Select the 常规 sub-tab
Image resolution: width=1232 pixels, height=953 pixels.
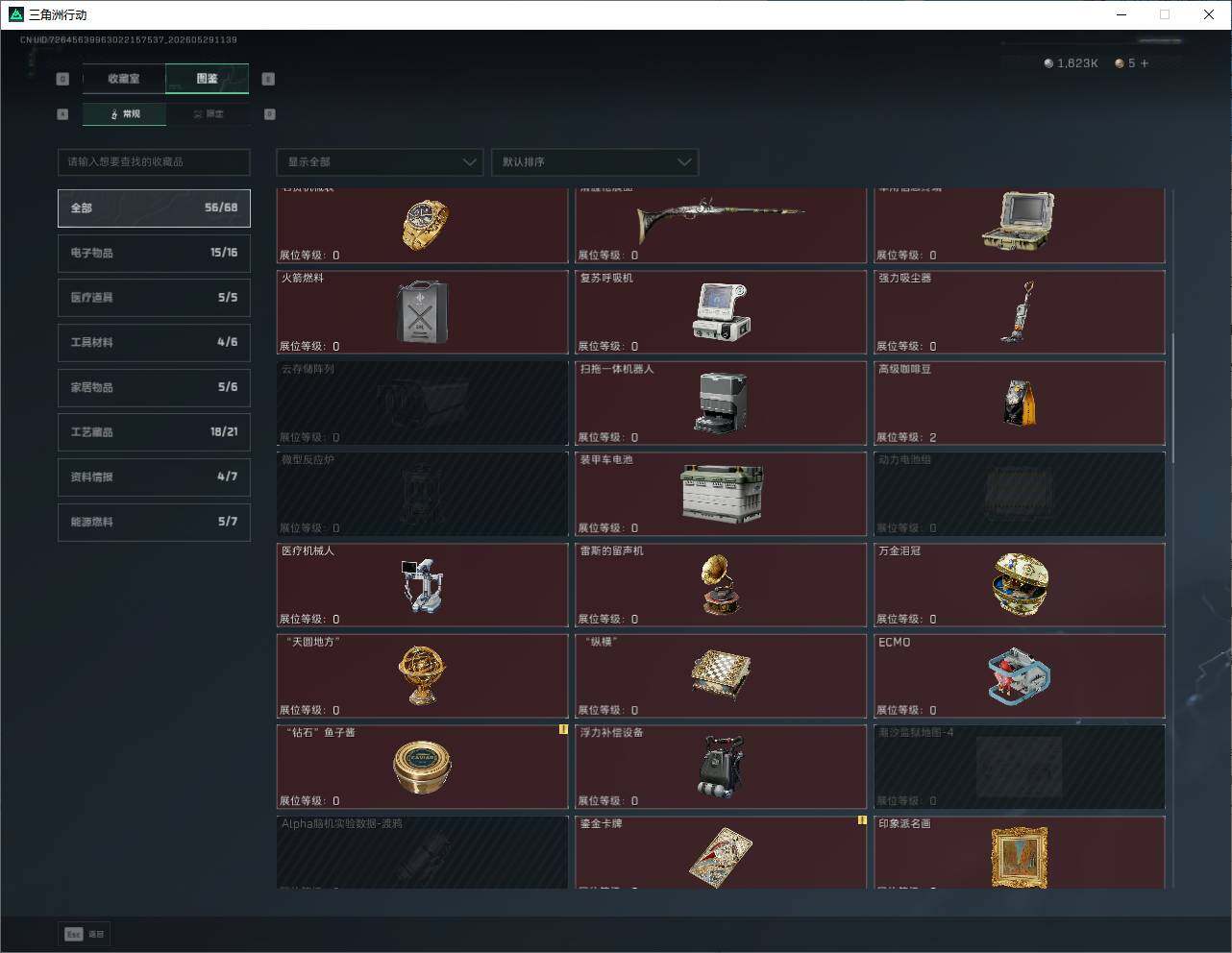click(x=125, y=114)
